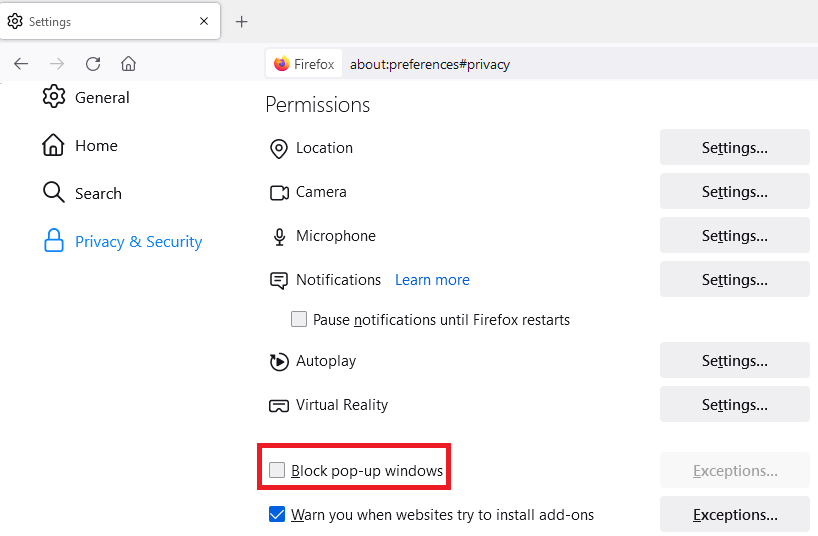
Task: Check Pause notifications until Firefox restarts
Action: [299, 320]
